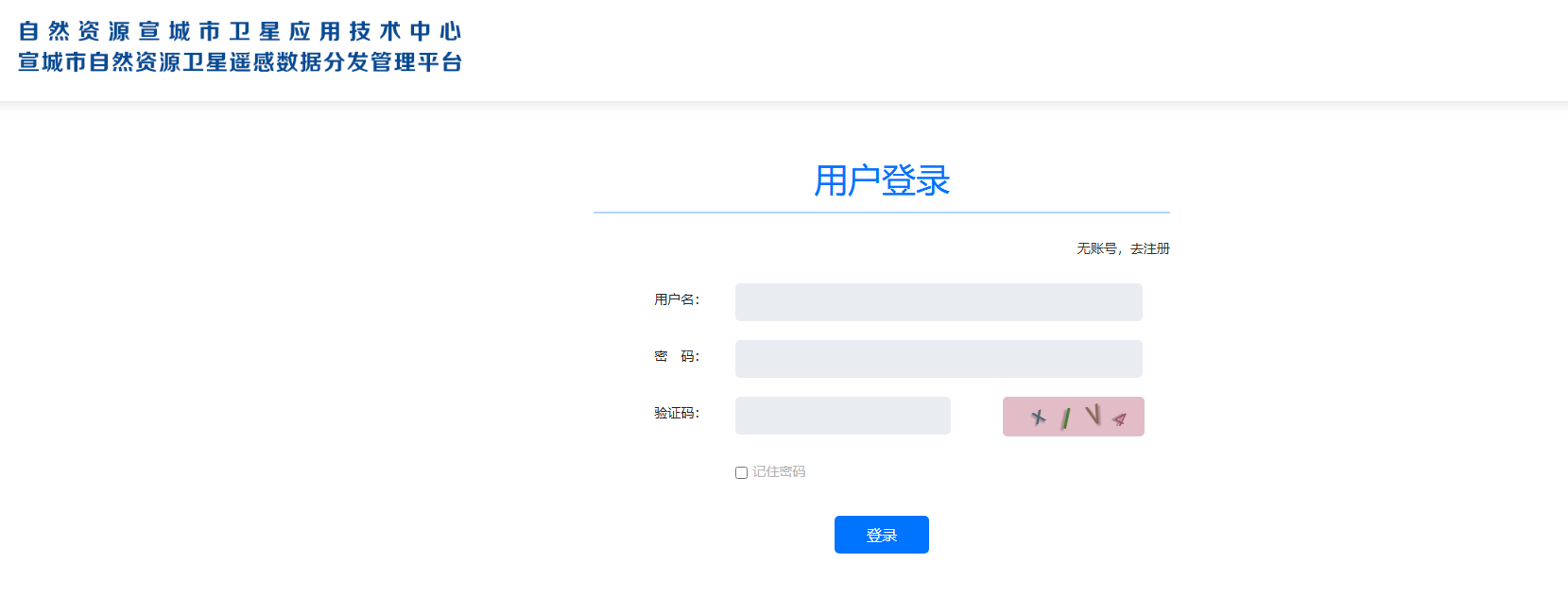This screenshot has height=614, width=1568.
Task: Click the 用户名: field label
Action: 677,299
